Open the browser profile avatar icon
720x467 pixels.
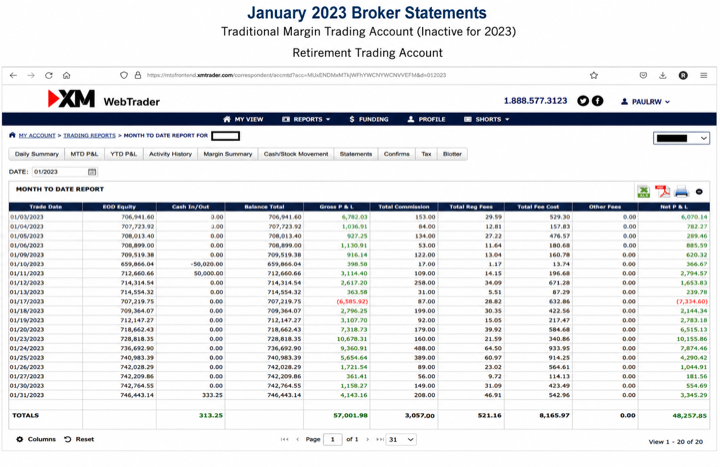[x=683, y=75]
